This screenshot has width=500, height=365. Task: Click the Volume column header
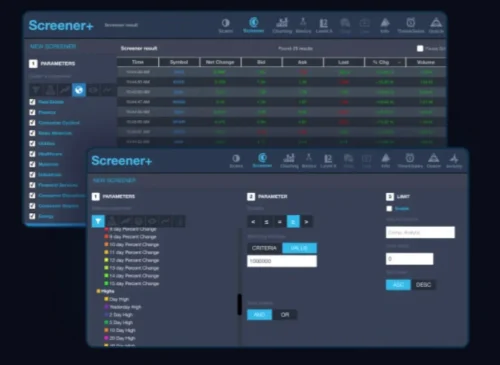click(x=426, y=62)
